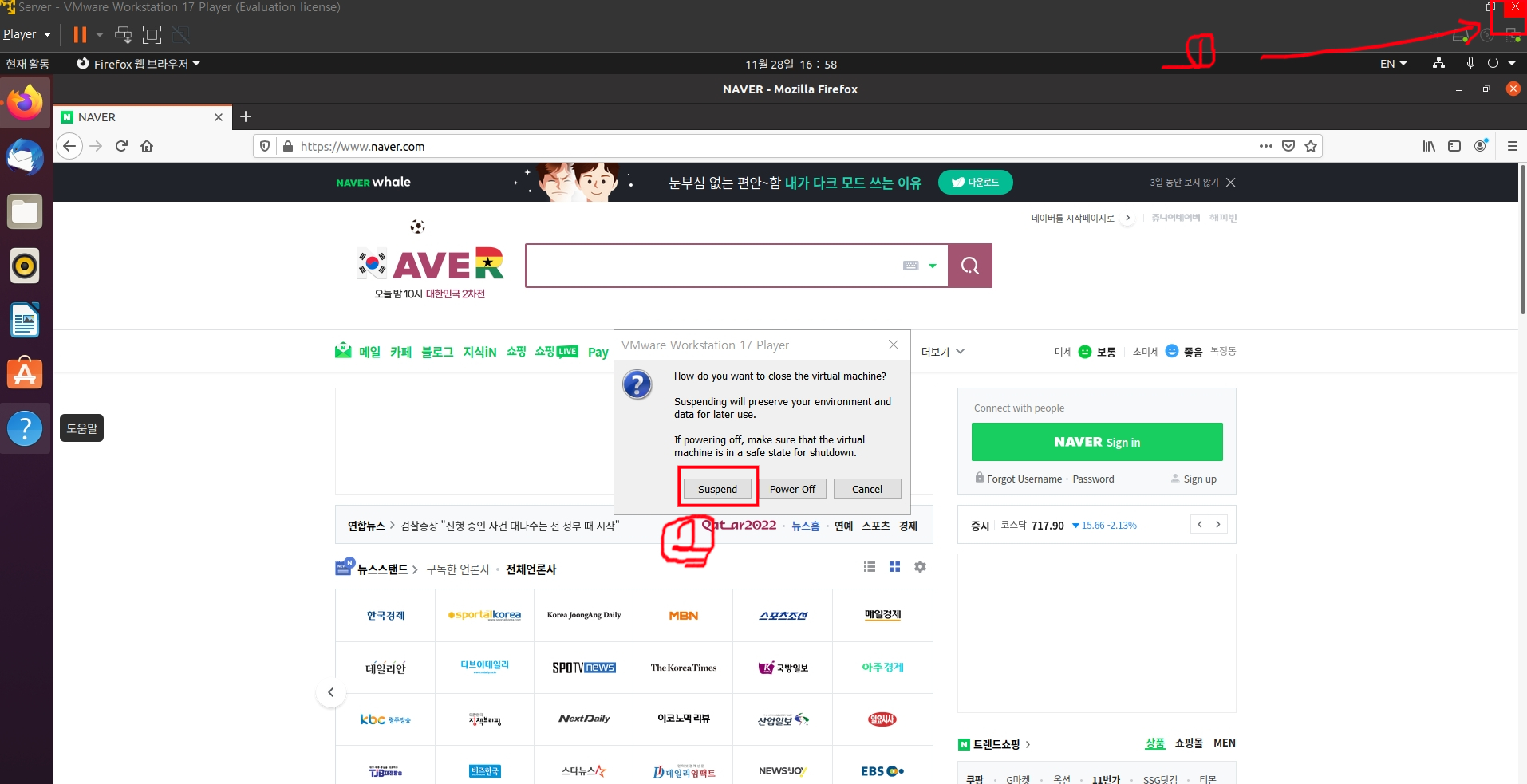
Task: Click the Power Off button
Action: tap(792, 489)
